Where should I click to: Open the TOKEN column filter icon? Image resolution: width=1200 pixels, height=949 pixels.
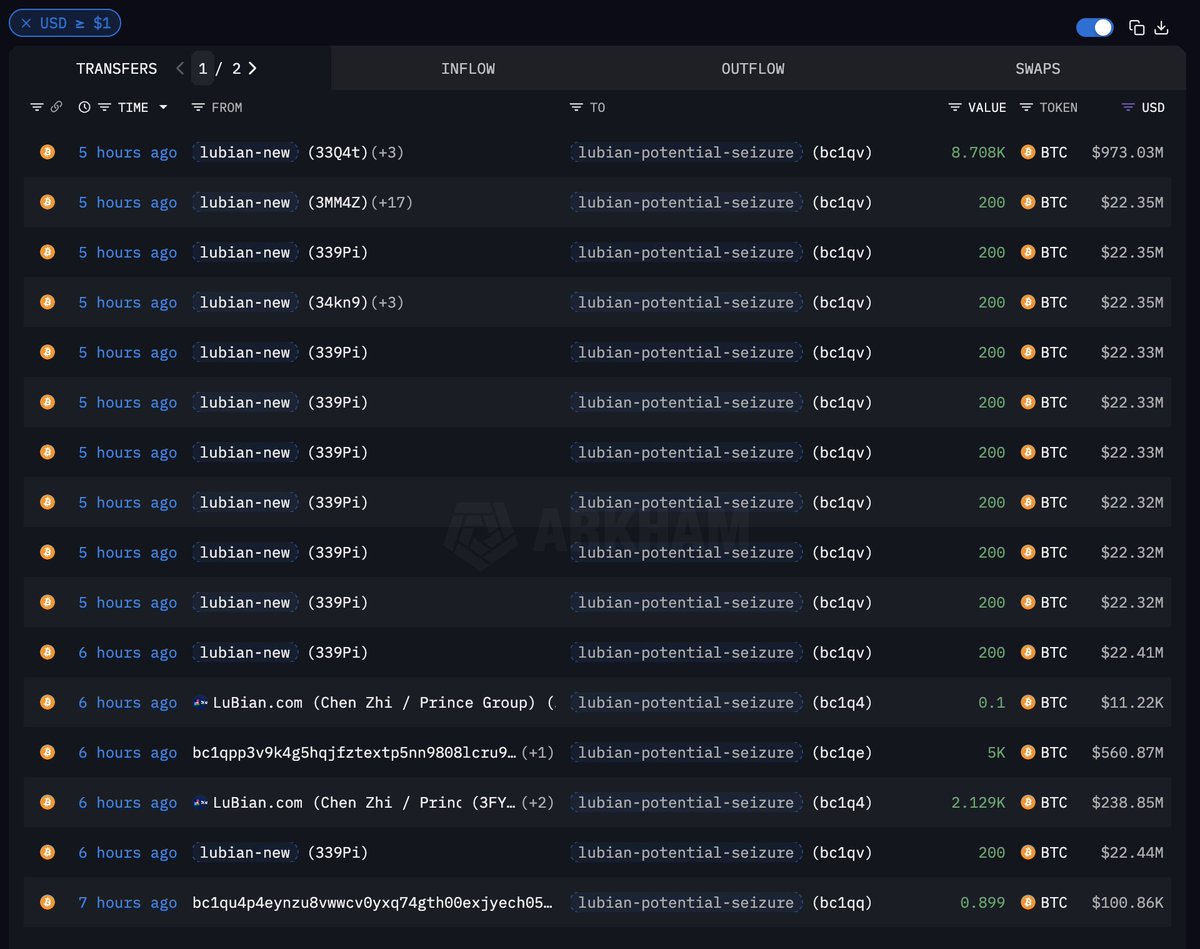(1027, 107)
